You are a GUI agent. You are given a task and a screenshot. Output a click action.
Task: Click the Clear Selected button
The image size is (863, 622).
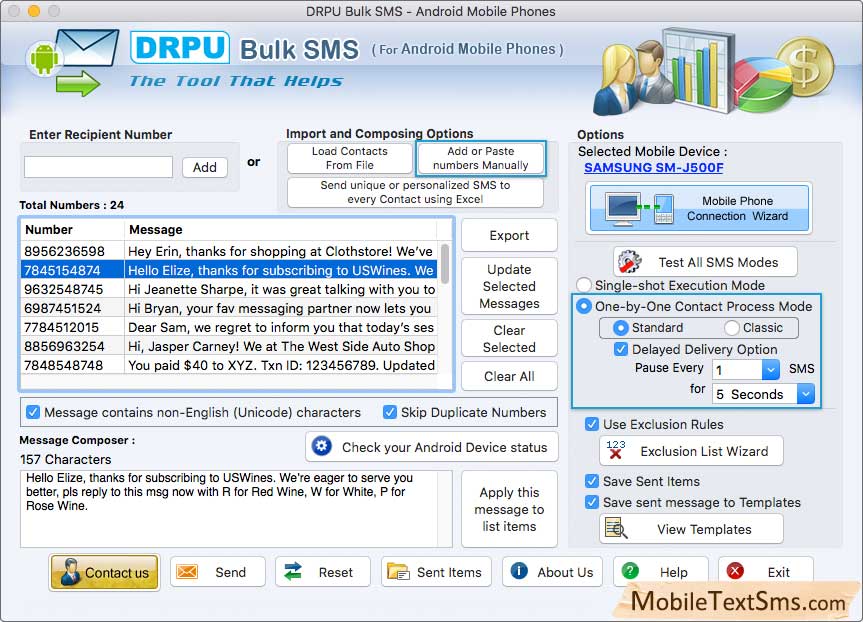coord(509,339)
